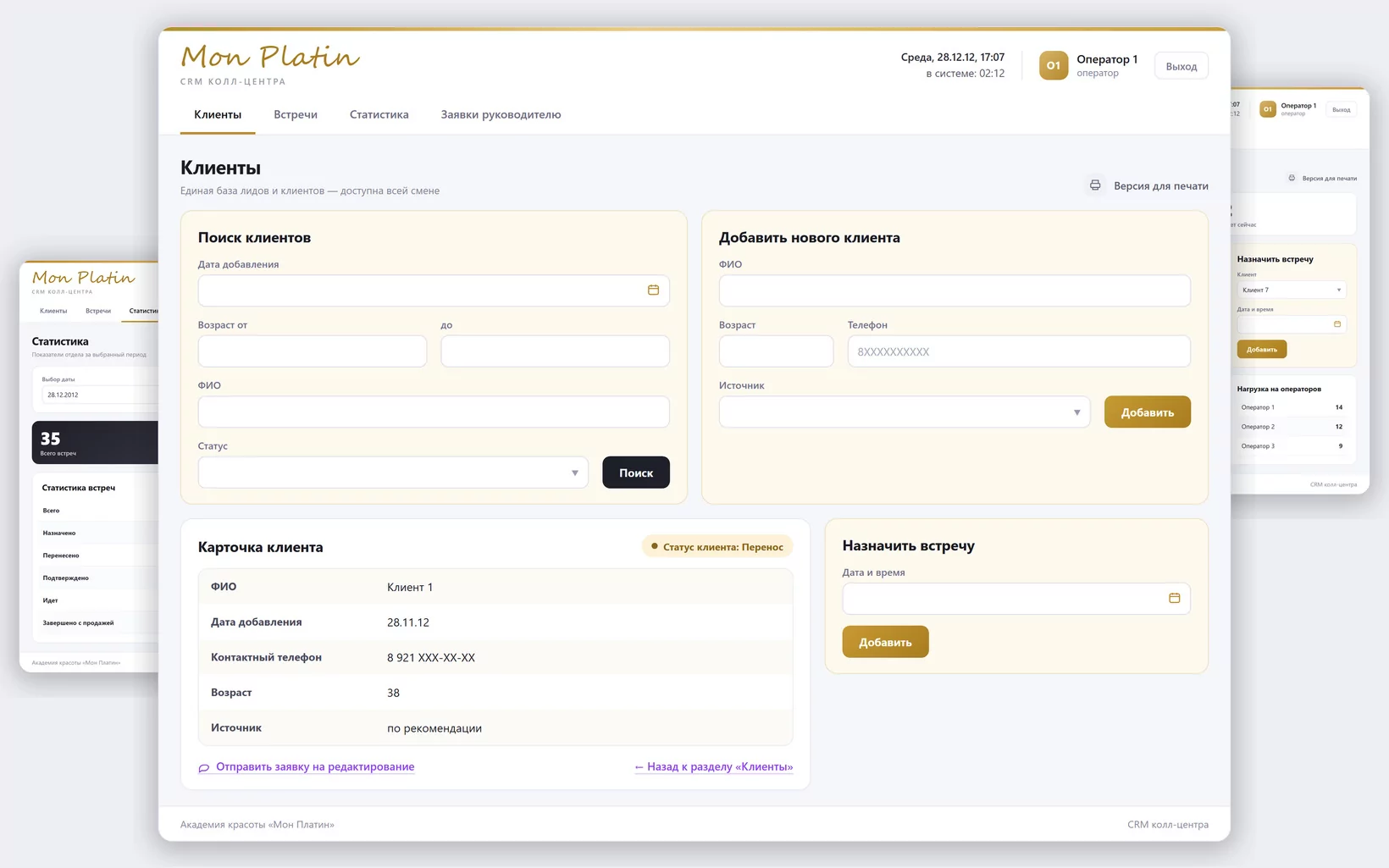
Task: Focus the age 'до' input field
Action: tap(556, 351)
